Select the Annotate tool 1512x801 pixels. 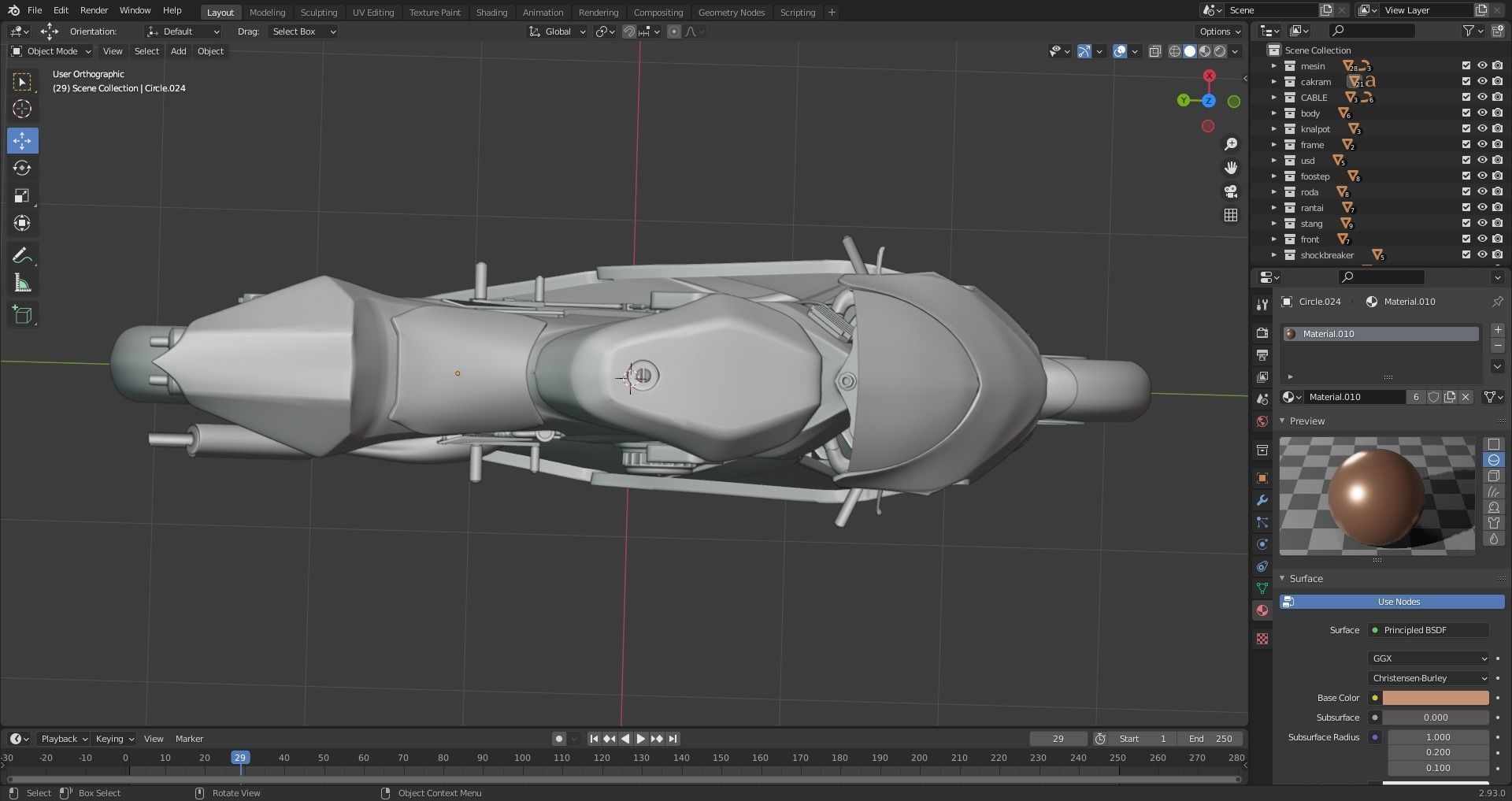(22, 255)
